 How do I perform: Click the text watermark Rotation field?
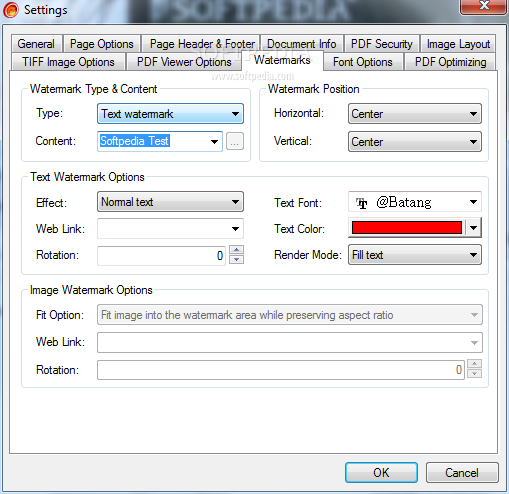[x=161, y=256]
